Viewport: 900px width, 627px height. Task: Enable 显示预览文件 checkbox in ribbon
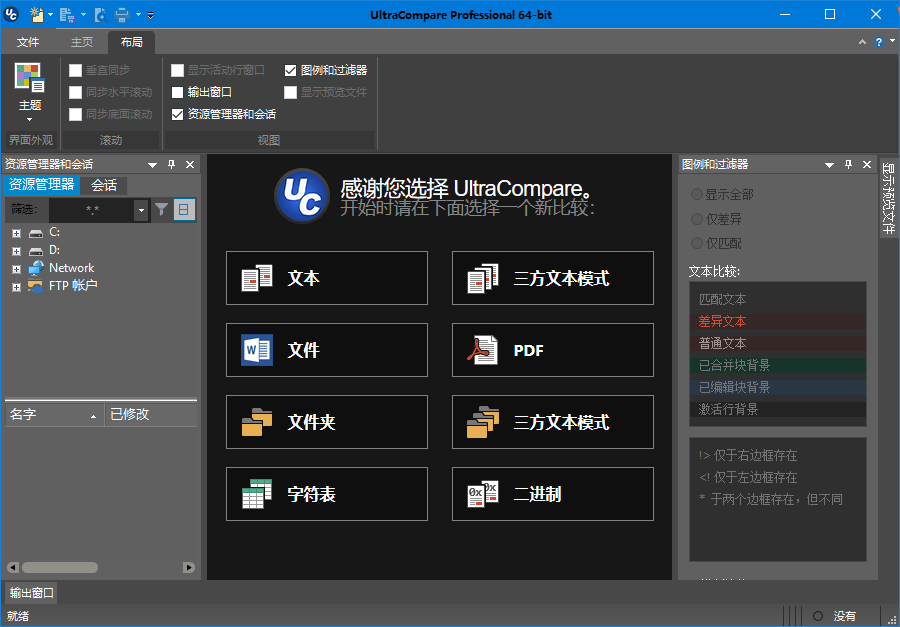(290, 91)
